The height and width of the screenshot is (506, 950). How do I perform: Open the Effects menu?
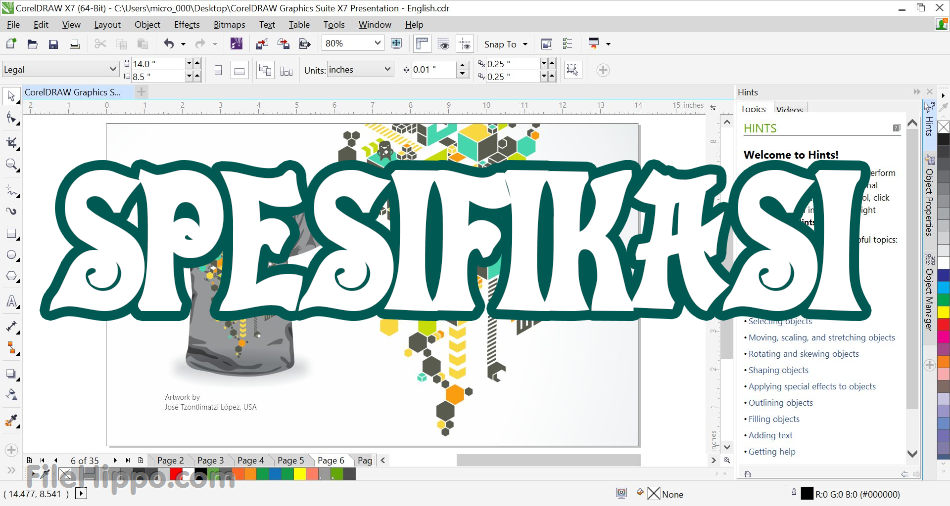[x=187, y=25]
